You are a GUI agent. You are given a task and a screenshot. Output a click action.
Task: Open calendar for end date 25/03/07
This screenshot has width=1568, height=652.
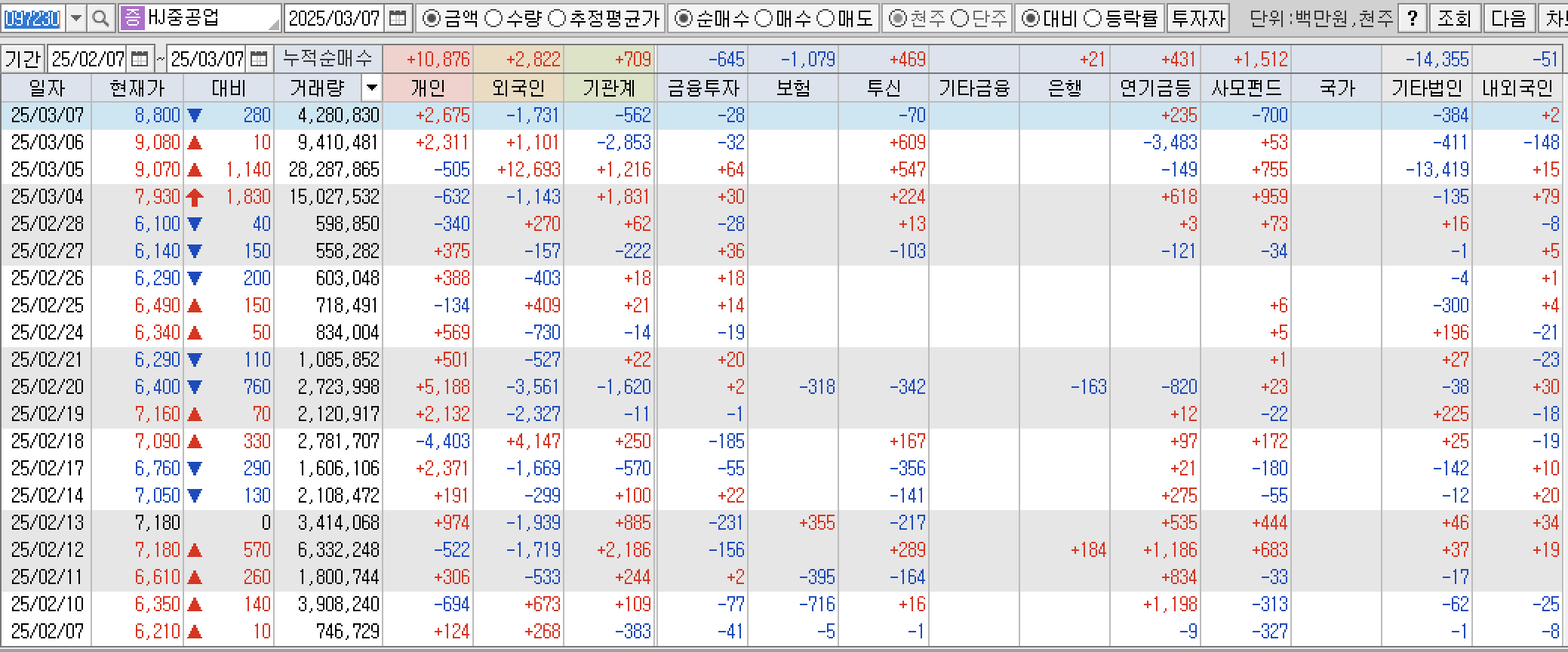point(258,59)
